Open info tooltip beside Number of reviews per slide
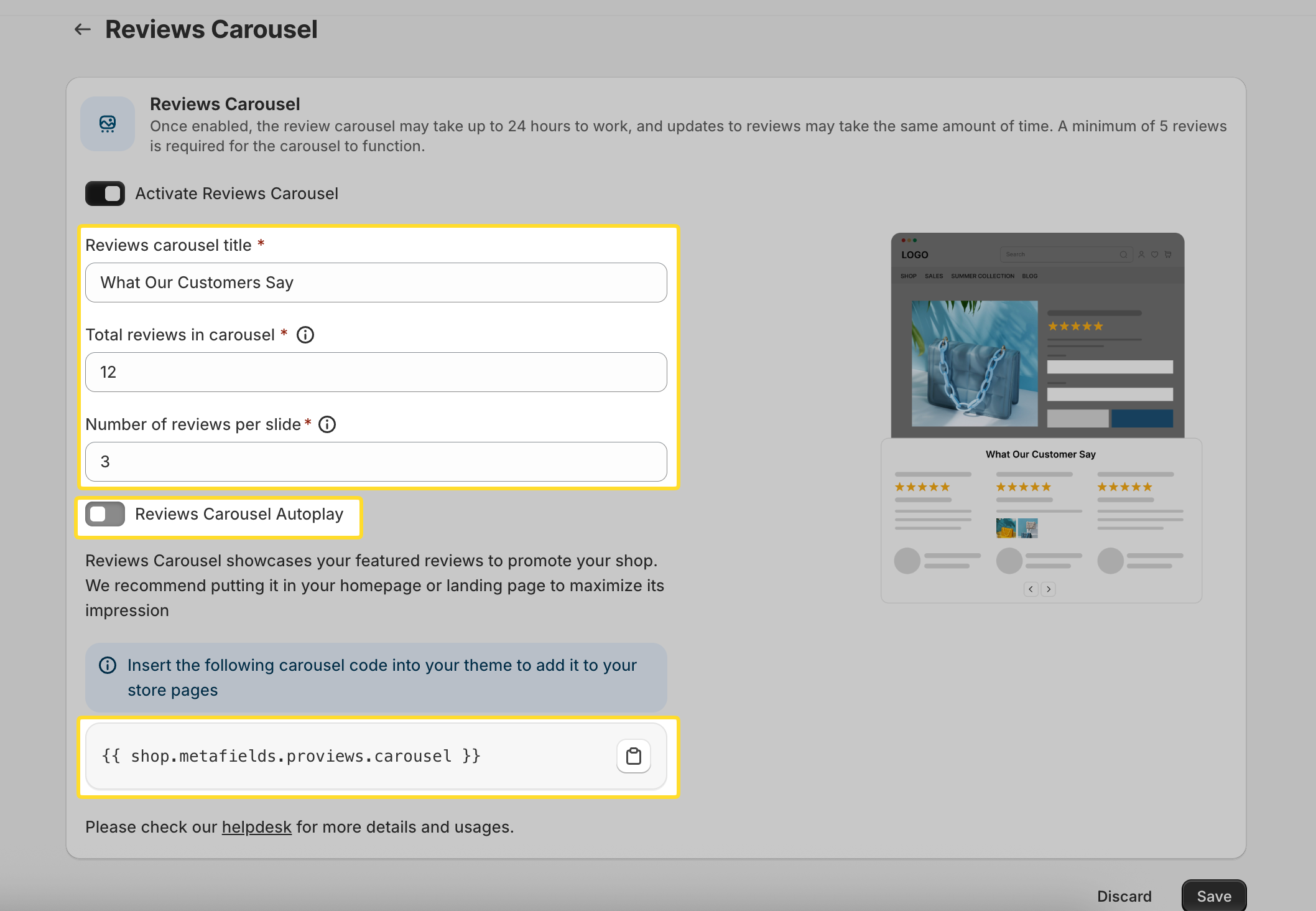Viewport: 1316px width, 911px height. pyautogui.click(x=327, y=424)
